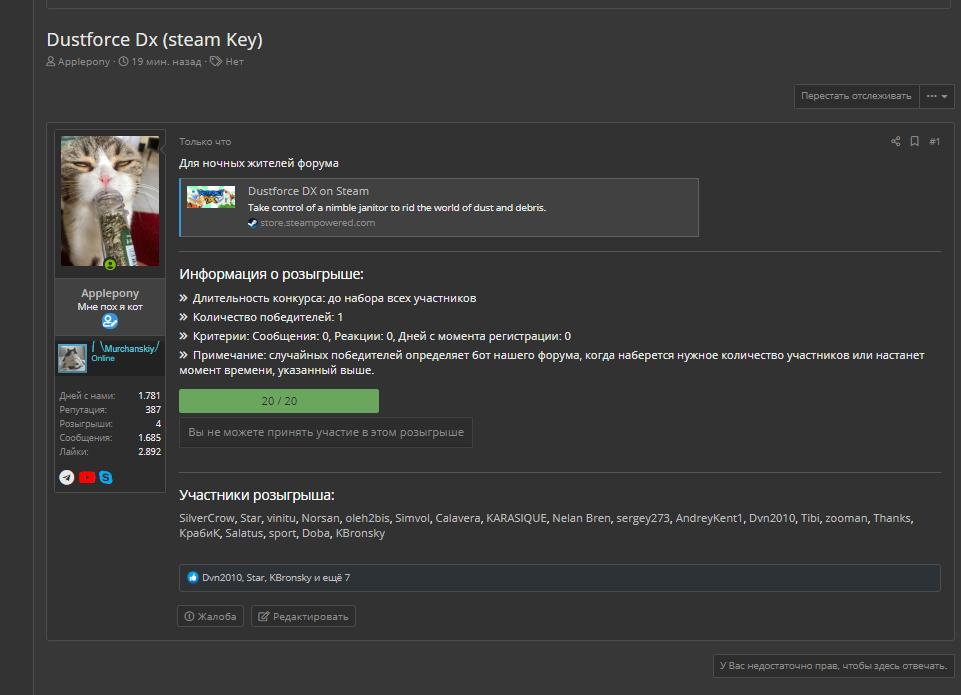This screenshot has width=961, height=695.
Task: Click the green online status indicator on avatar
Action: pos(110,265)
